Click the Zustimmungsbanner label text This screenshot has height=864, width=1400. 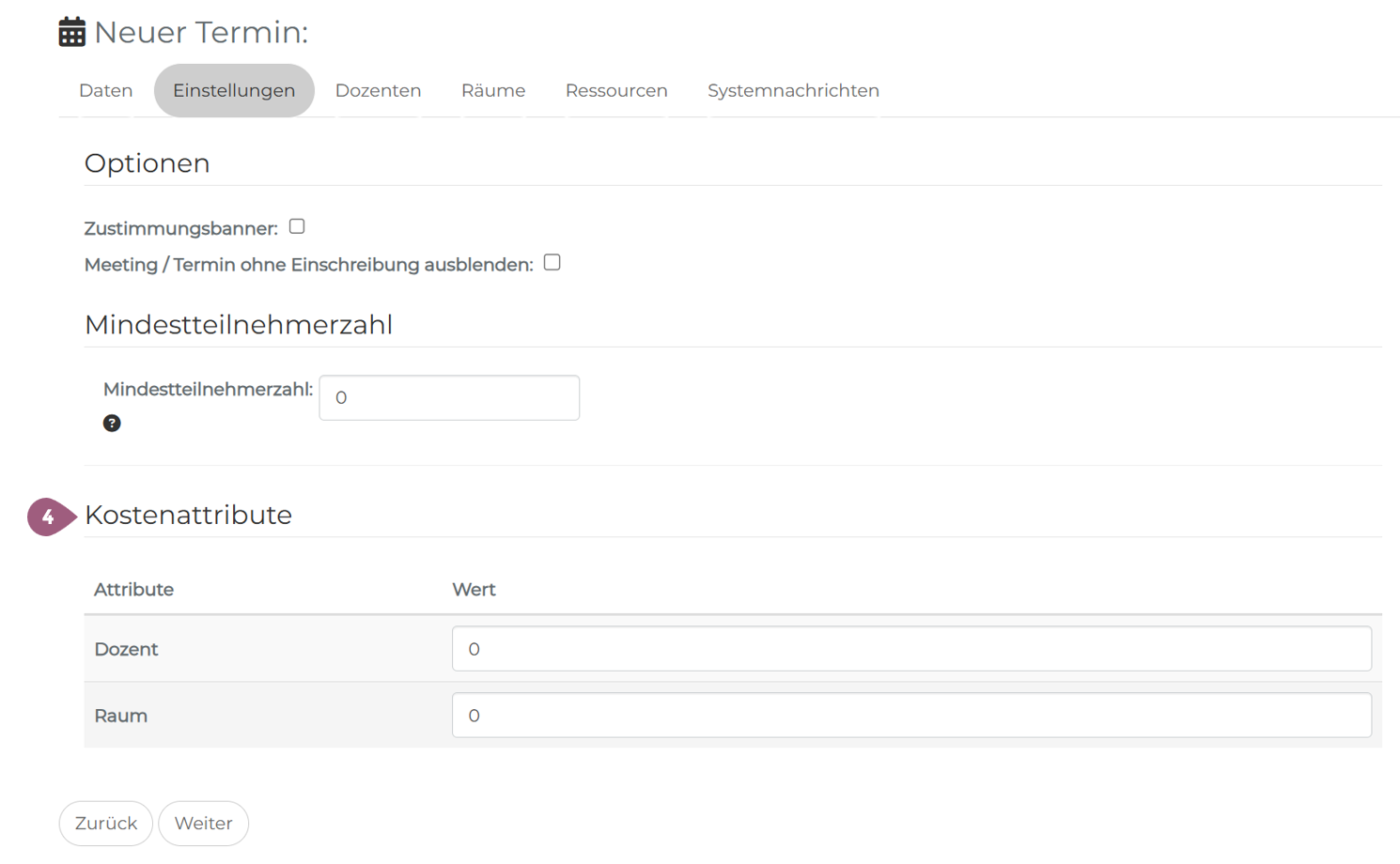pos(180,229)
